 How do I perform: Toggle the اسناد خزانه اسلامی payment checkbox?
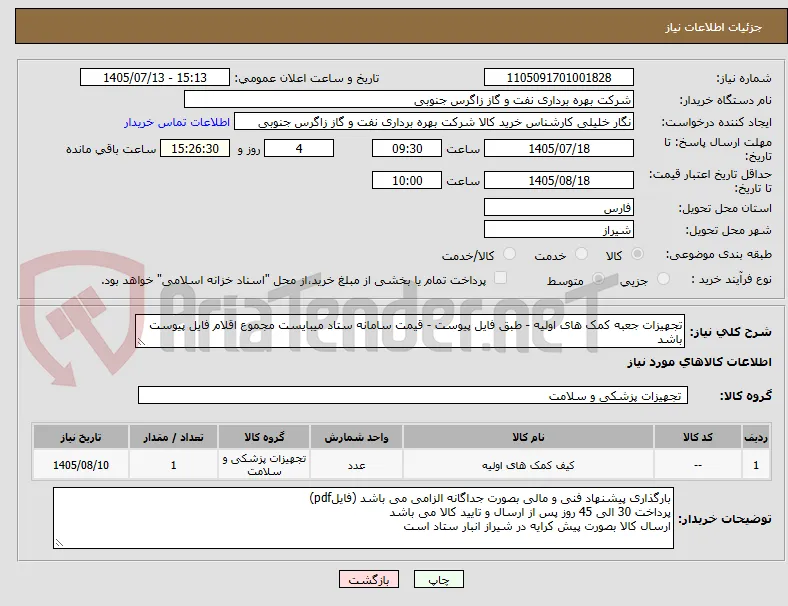click(x=501, y=277)
